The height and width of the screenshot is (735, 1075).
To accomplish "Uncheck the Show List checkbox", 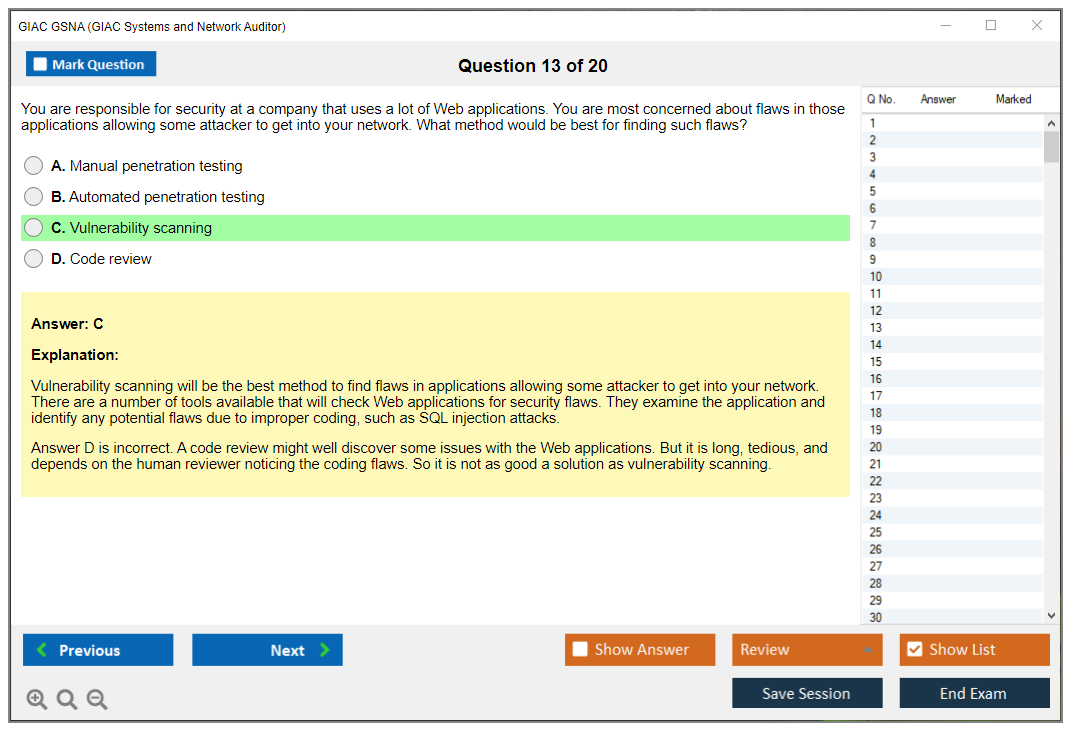I will point(914,650).
